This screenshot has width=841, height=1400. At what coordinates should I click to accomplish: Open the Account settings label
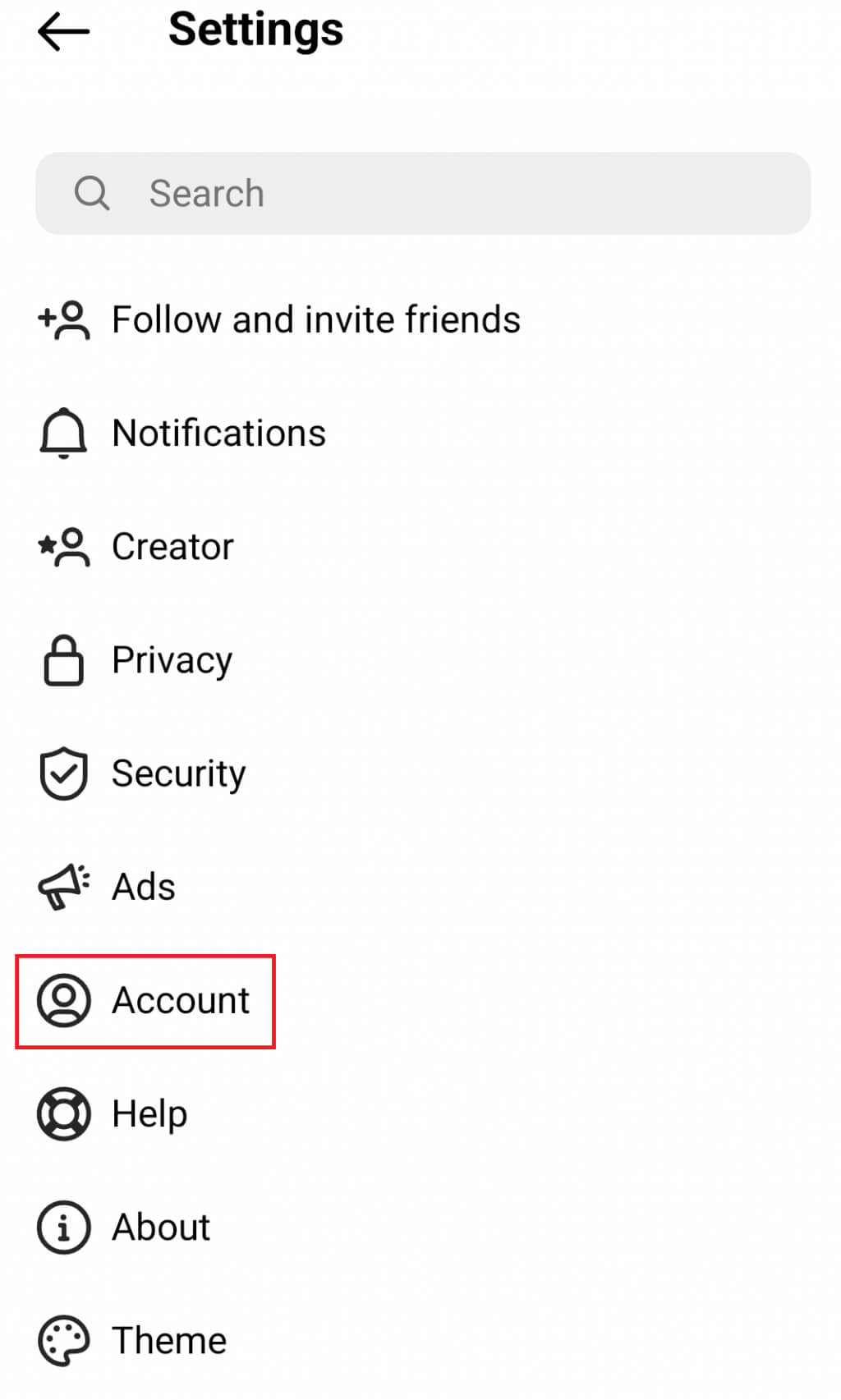pos(181,1001)
